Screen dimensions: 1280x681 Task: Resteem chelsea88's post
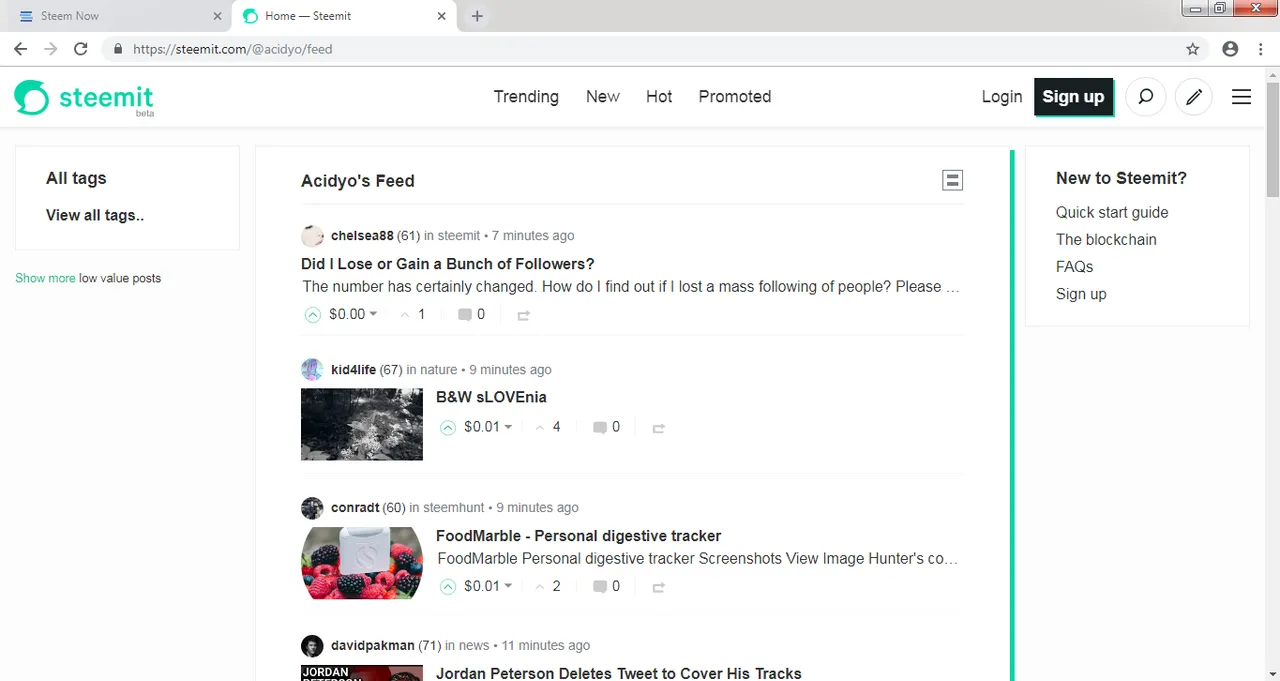point(524,315)
